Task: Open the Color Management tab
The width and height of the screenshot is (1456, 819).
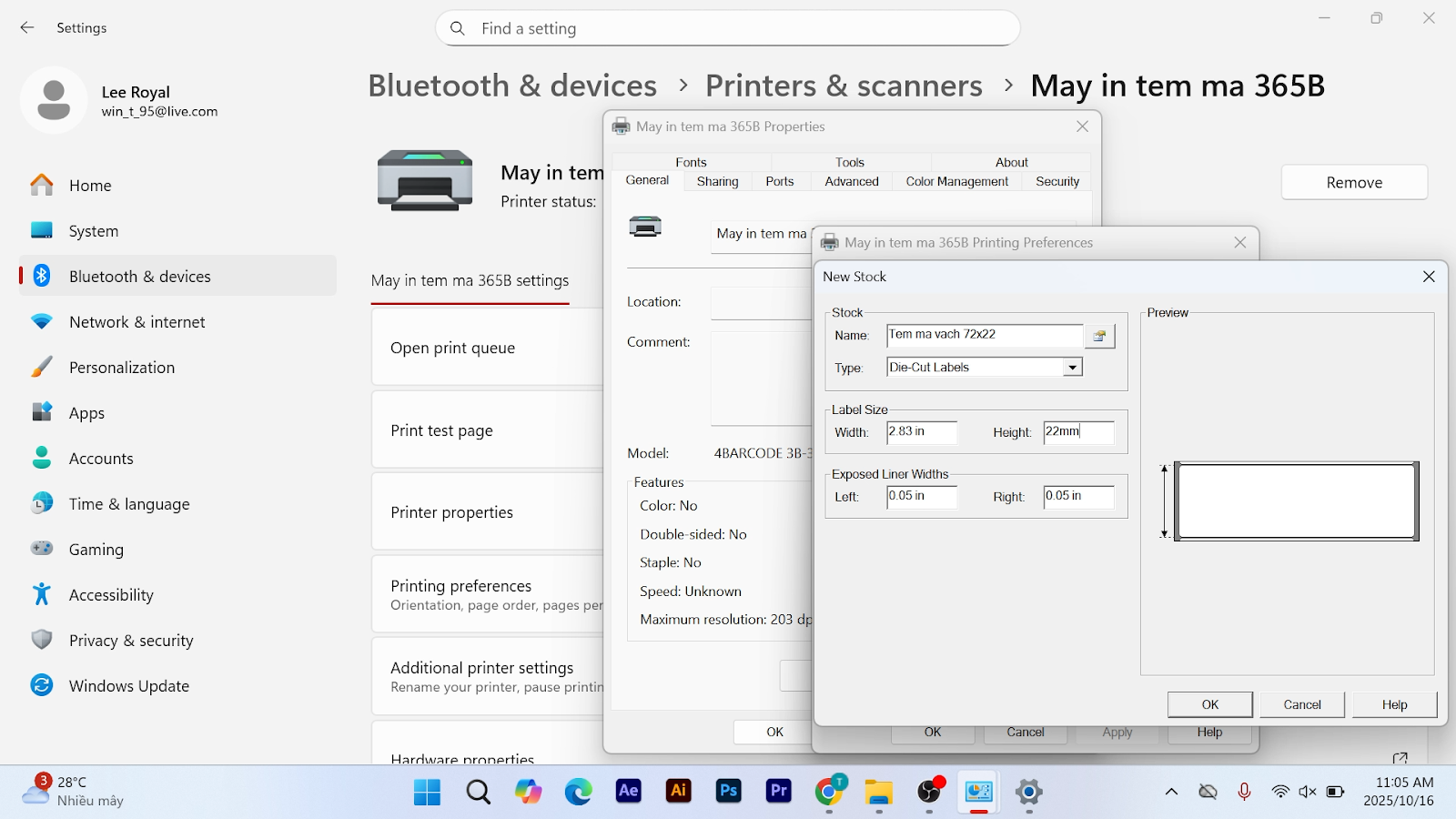Action: coord(956,182)
